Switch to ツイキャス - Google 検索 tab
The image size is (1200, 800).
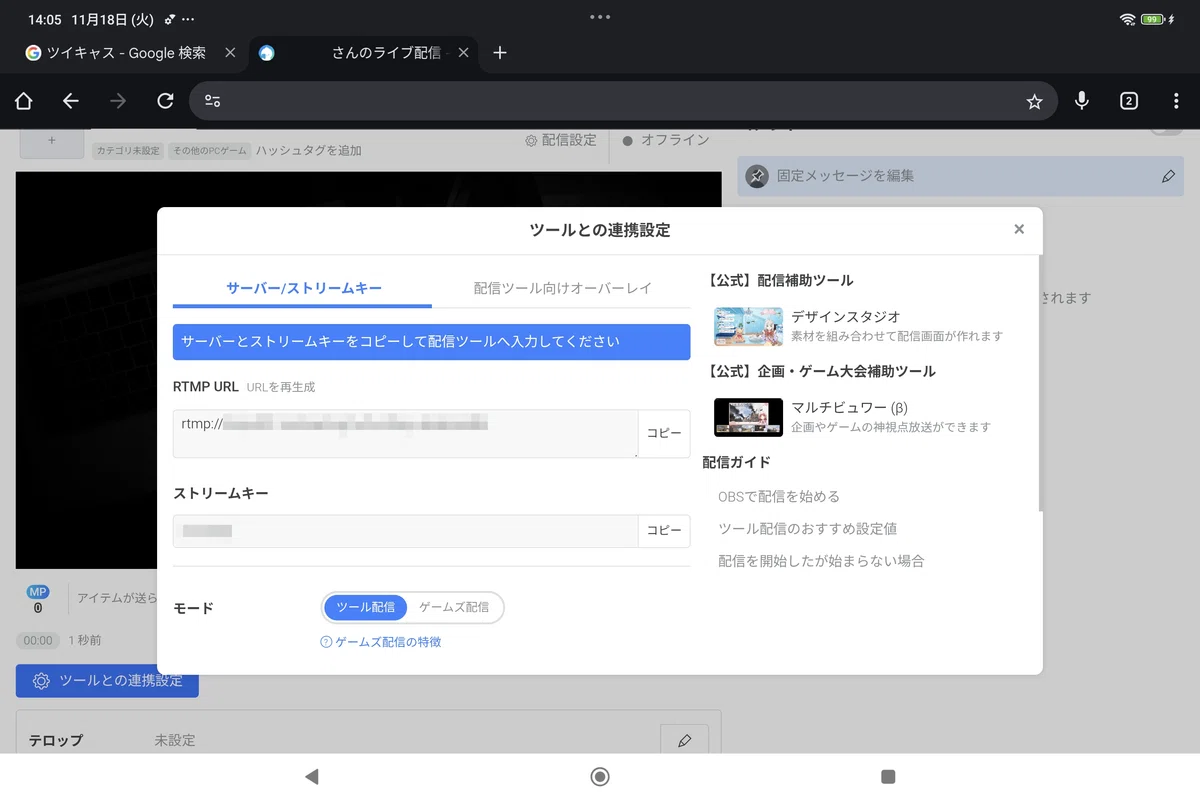click(x=126, y=53)
